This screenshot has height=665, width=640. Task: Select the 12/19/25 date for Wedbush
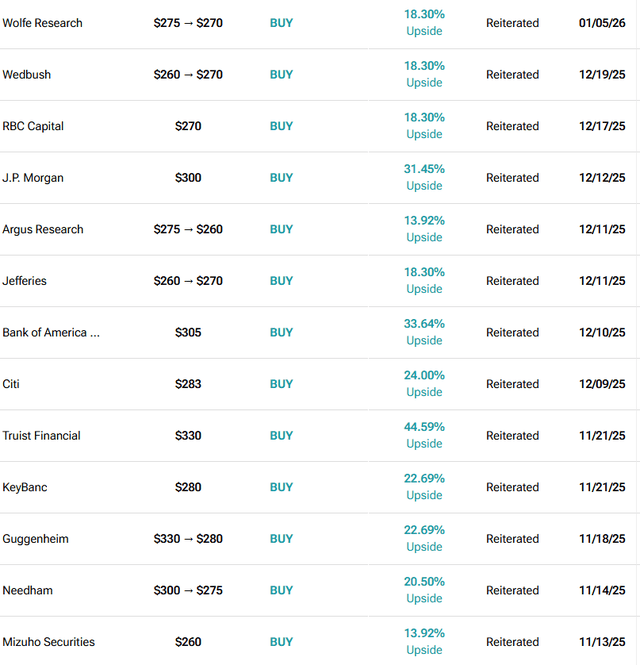point(602,75)
